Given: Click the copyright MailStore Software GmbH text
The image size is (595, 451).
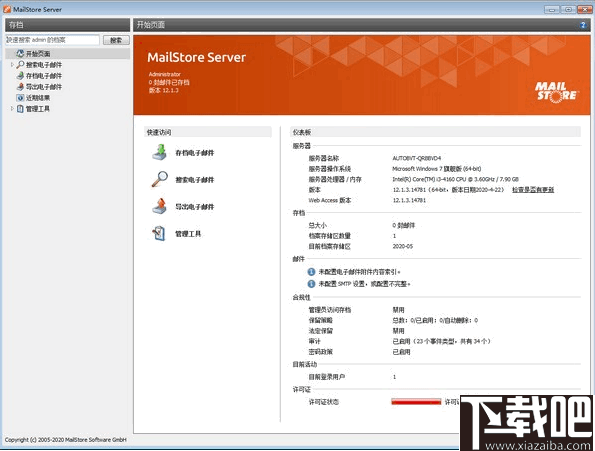Looking at the screenshot, I should 66,440.
